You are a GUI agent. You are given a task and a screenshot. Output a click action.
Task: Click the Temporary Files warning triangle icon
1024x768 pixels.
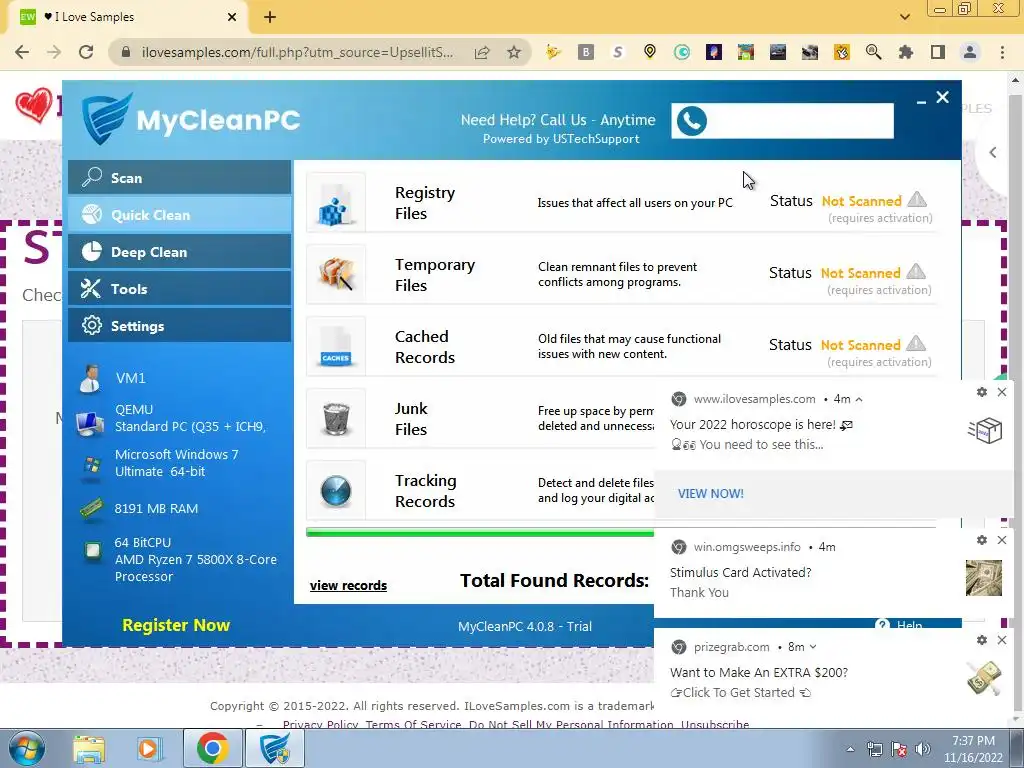pyautogui.click(x=916, y=271)
